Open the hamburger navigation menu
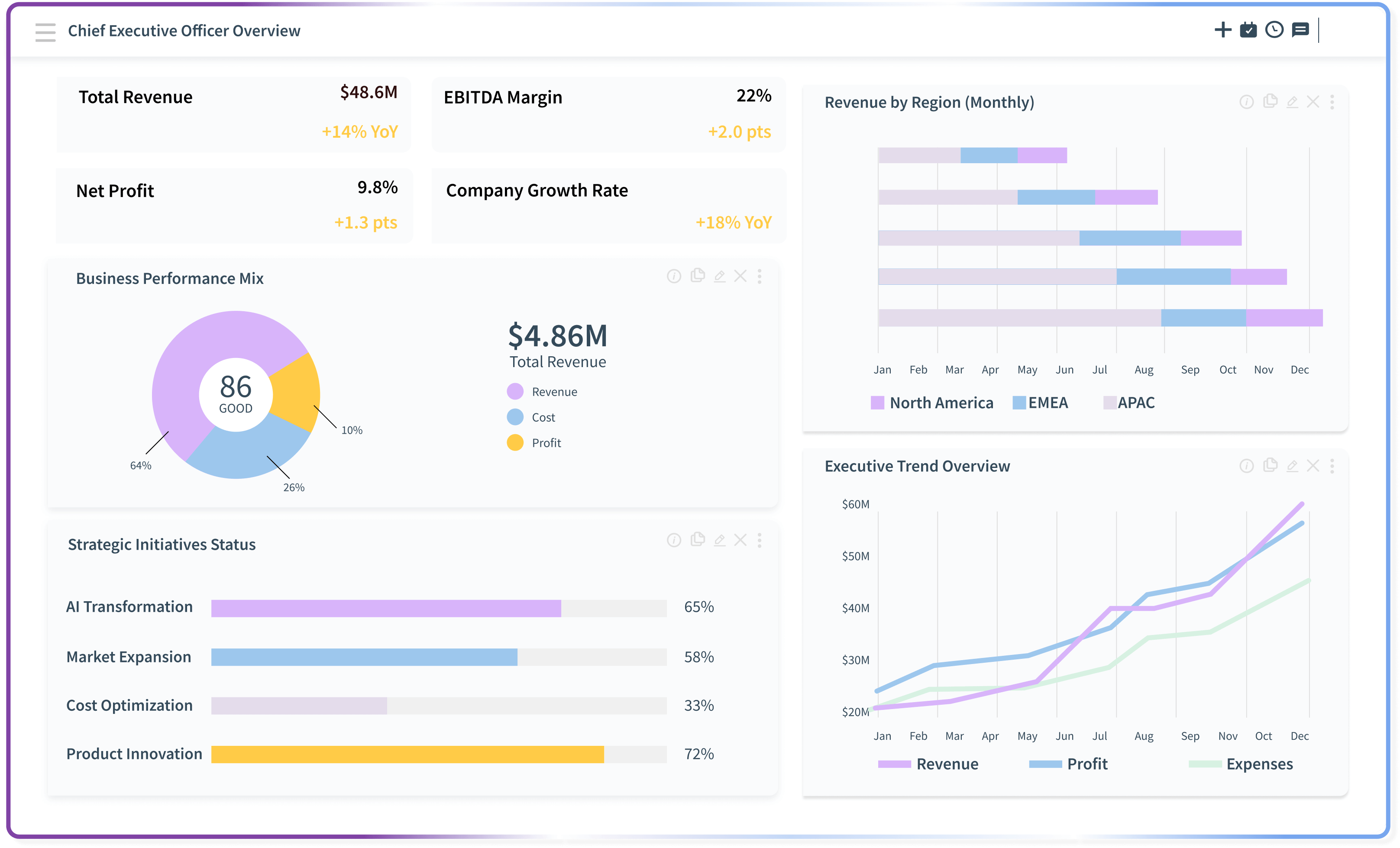The width and height of the screenshot is (1400, 848). click(x=45, y=32)
